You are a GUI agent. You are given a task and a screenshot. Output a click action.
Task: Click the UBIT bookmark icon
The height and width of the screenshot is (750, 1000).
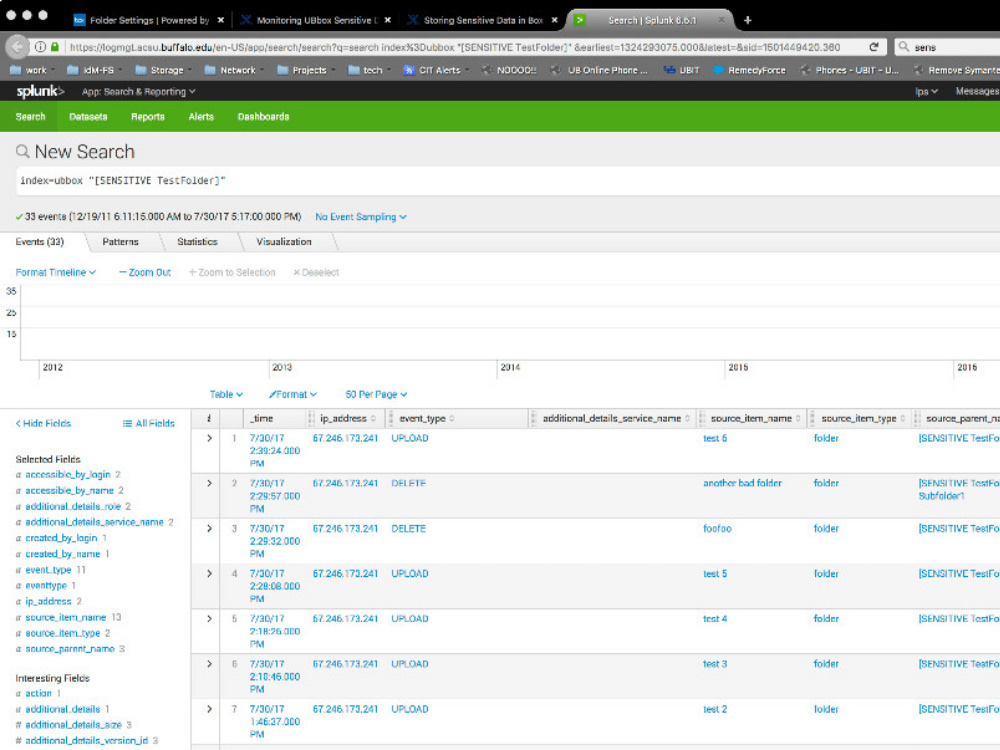coord(668,70)
